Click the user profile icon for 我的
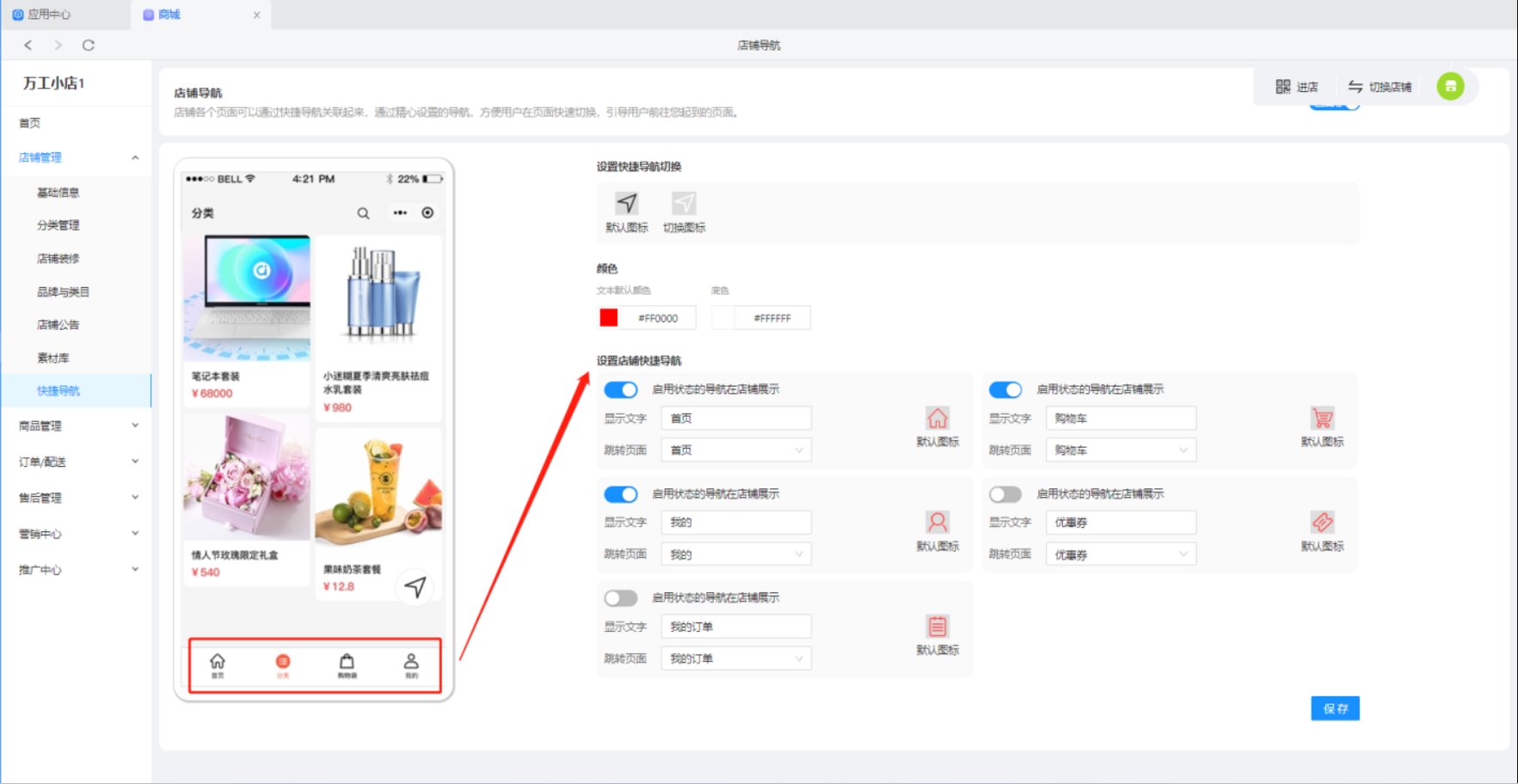 pyautogui.click(x=937, y=523)
